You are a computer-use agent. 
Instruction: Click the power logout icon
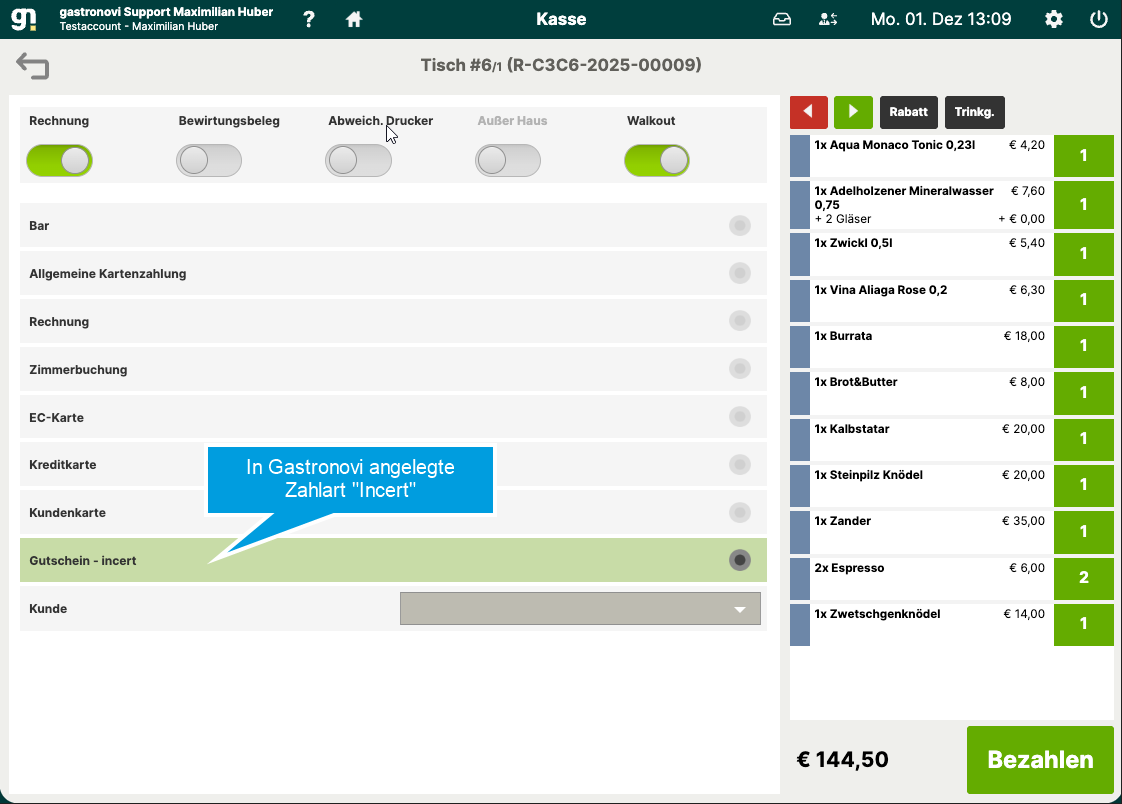coord(1098,19)
